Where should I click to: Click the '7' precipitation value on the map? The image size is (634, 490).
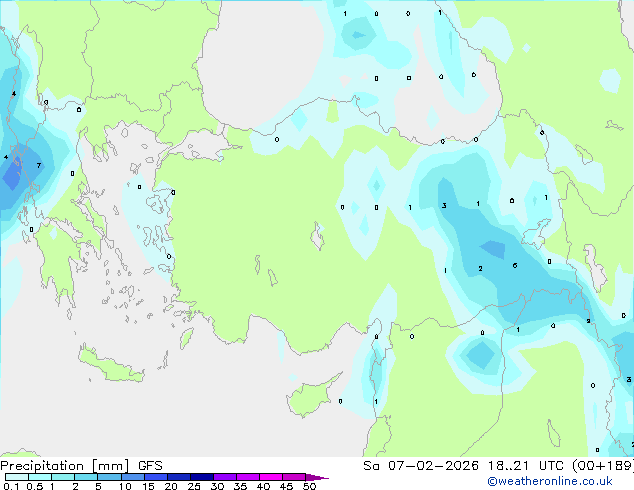(39, 165)
